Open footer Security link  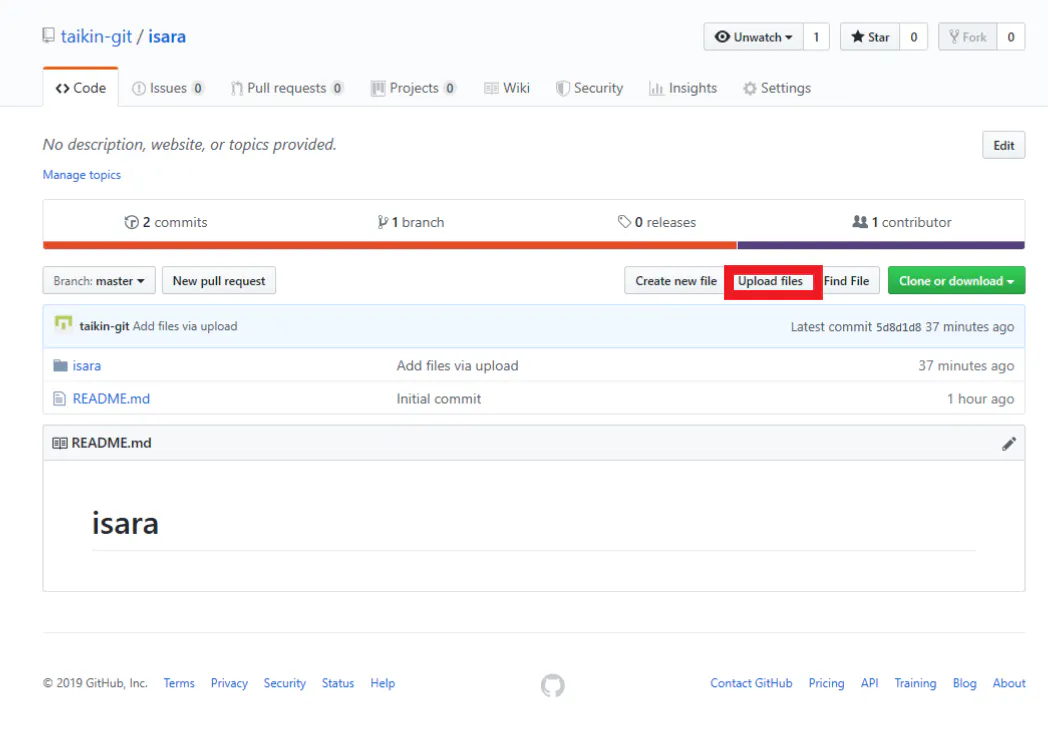point(285,683)
